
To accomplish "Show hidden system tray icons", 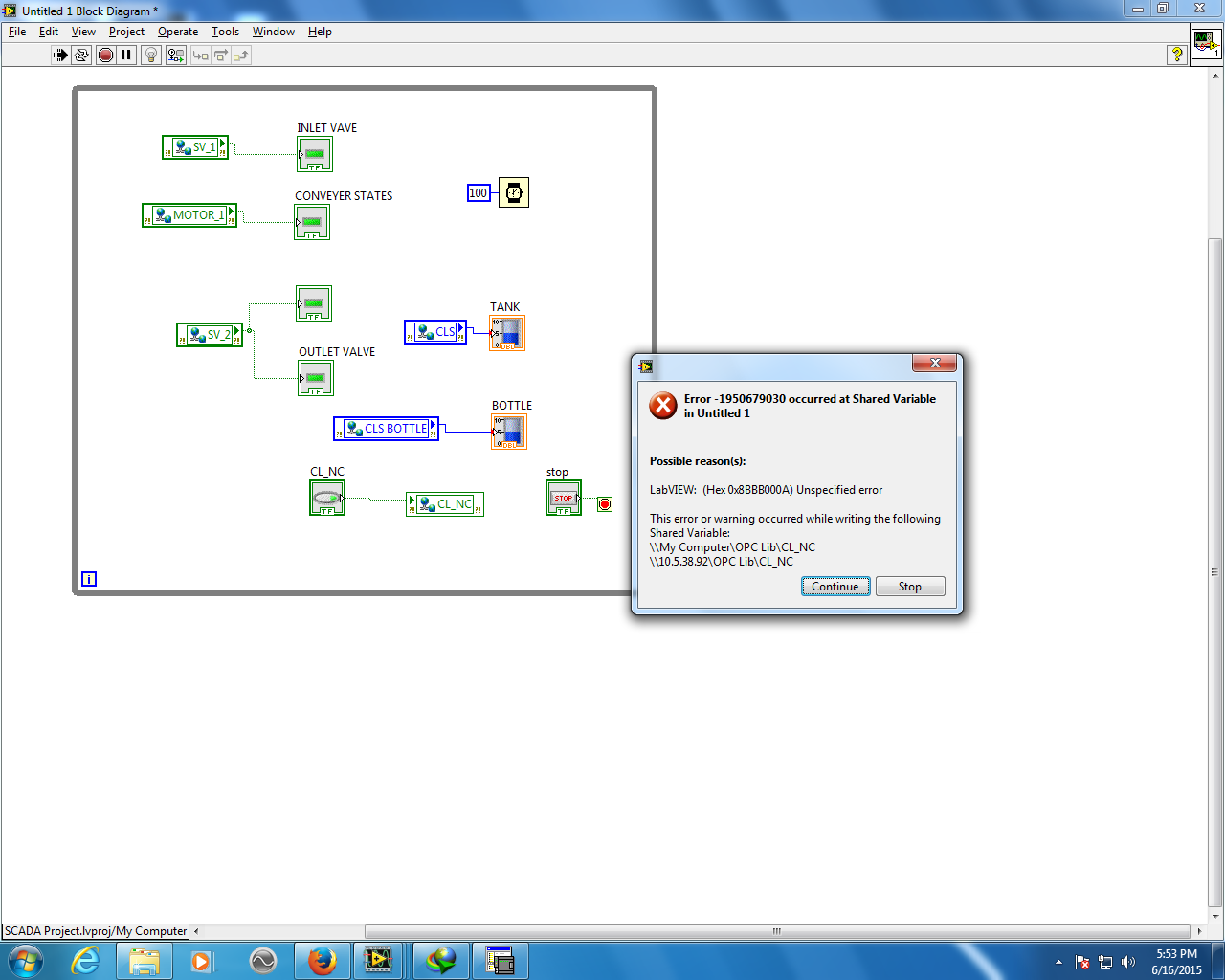I will click(1058, 962).
